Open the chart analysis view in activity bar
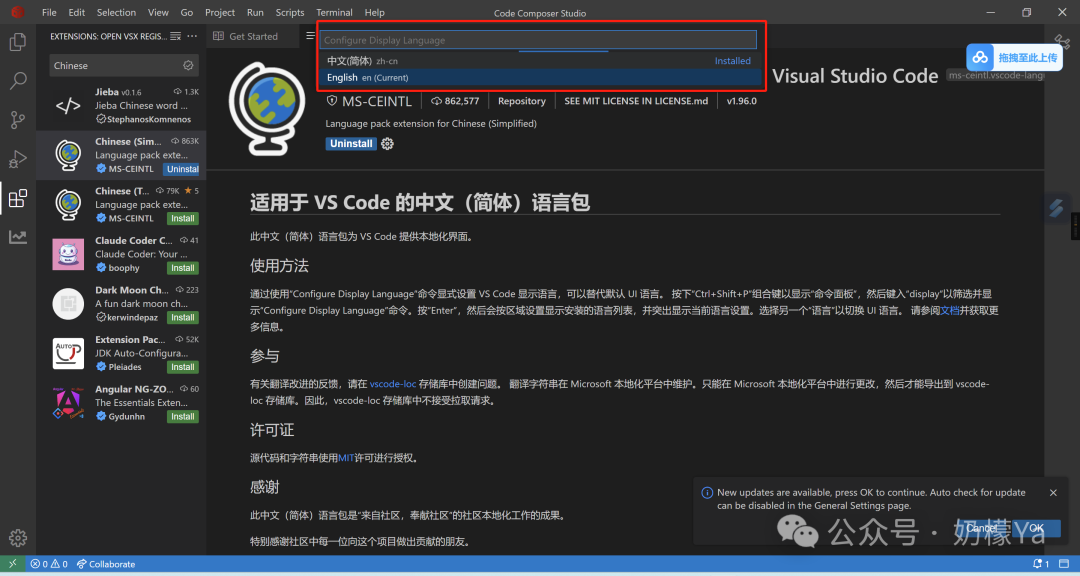 click(x=18, y=237)
